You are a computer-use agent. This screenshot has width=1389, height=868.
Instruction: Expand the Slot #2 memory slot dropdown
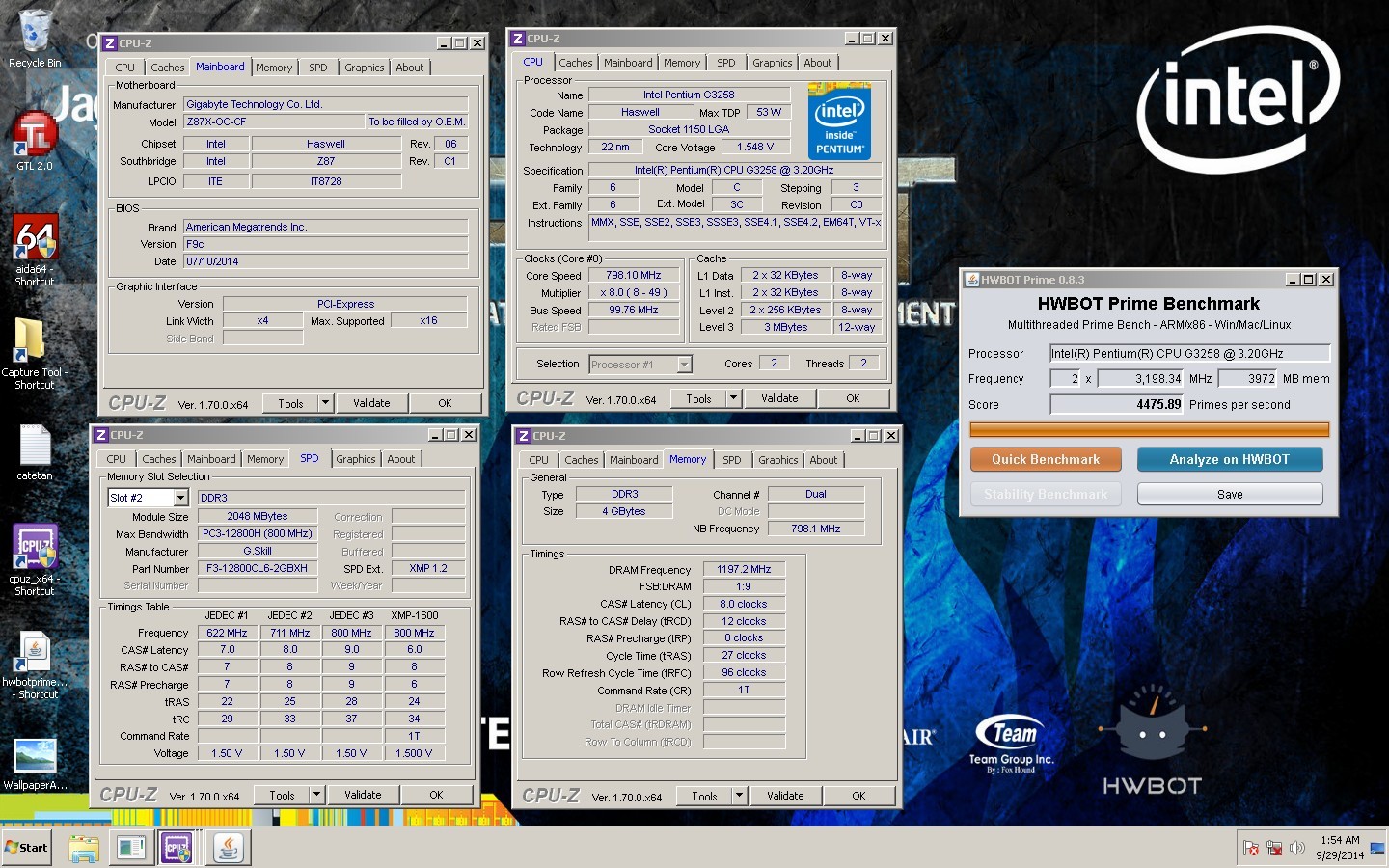(x=180, y=498)
